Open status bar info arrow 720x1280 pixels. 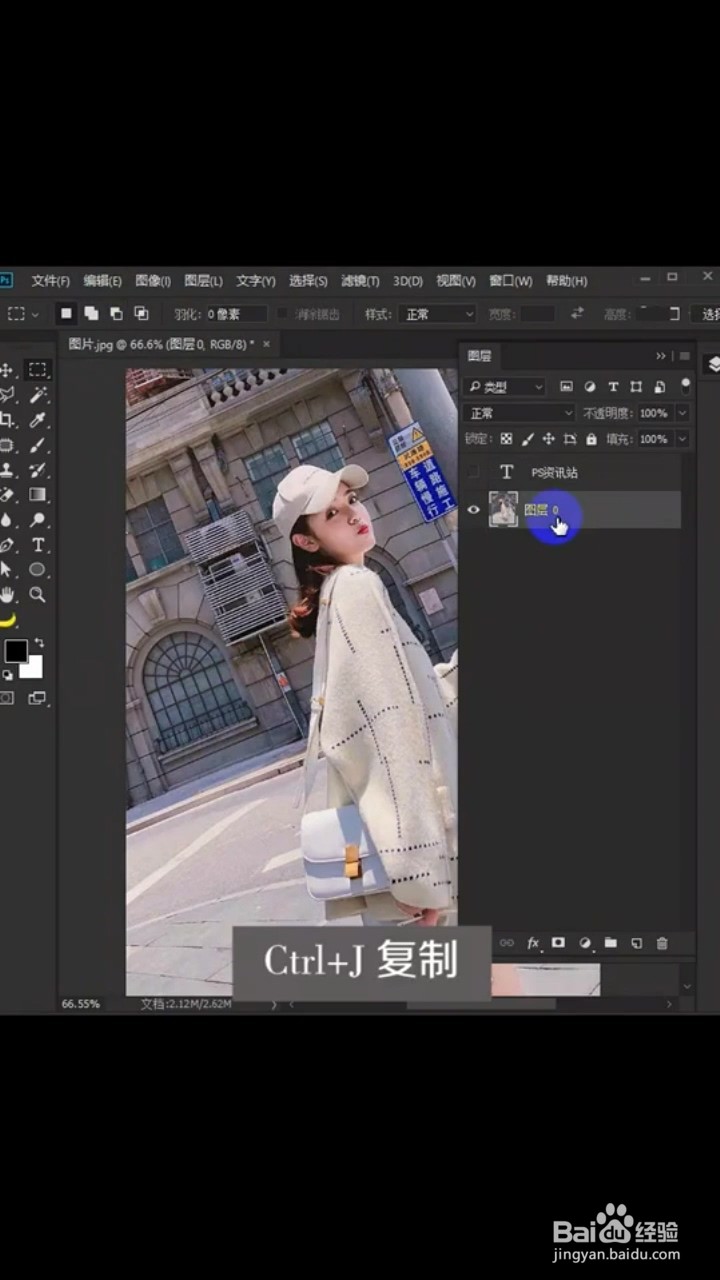tap(275, 1004)
